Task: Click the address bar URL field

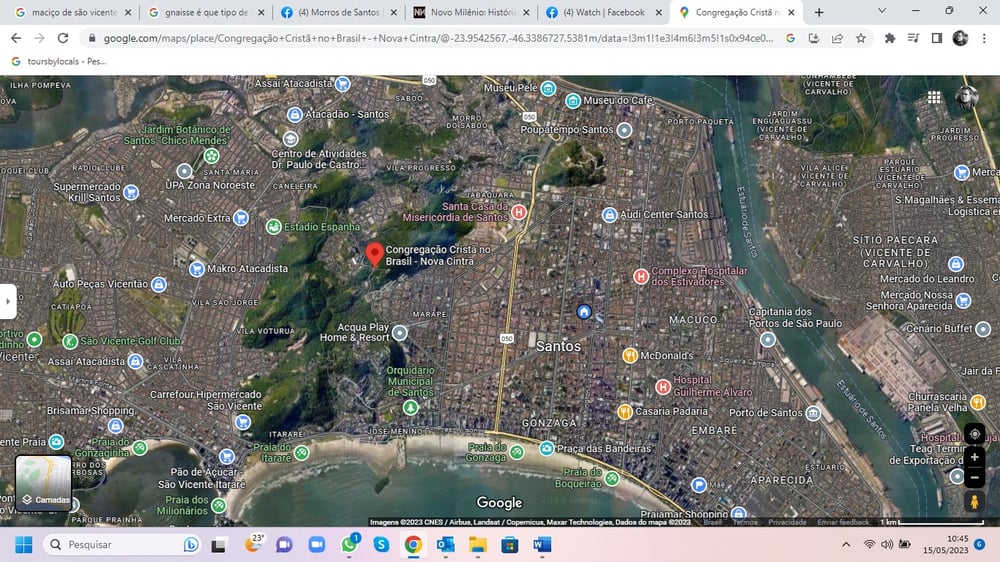Action: pos(438,38)
